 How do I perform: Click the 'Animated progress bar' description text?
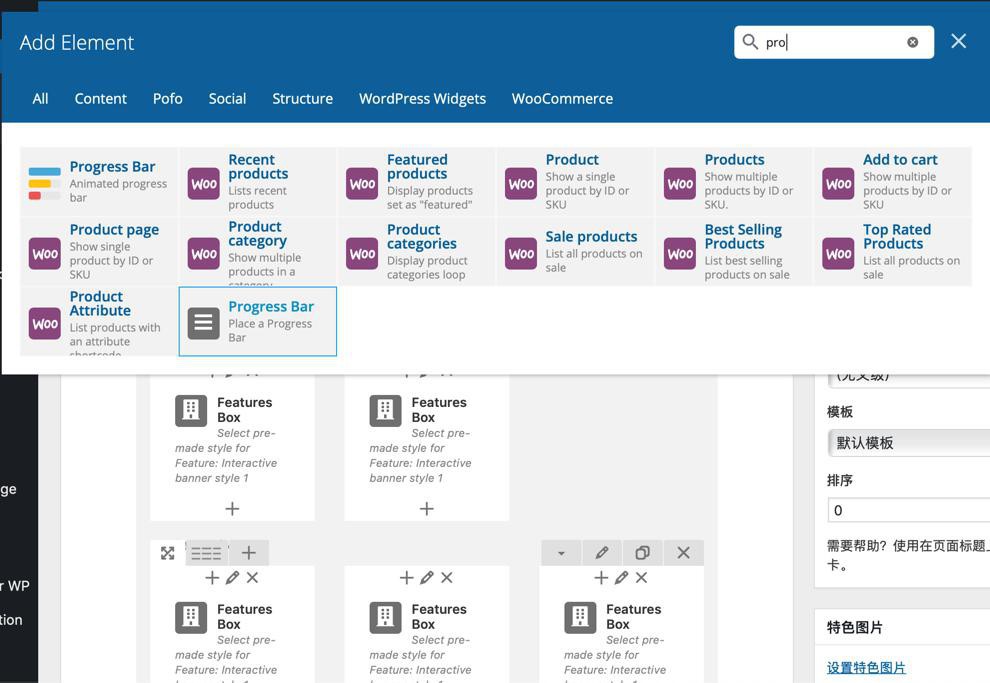pyautogui.click(x=118, y=191)
